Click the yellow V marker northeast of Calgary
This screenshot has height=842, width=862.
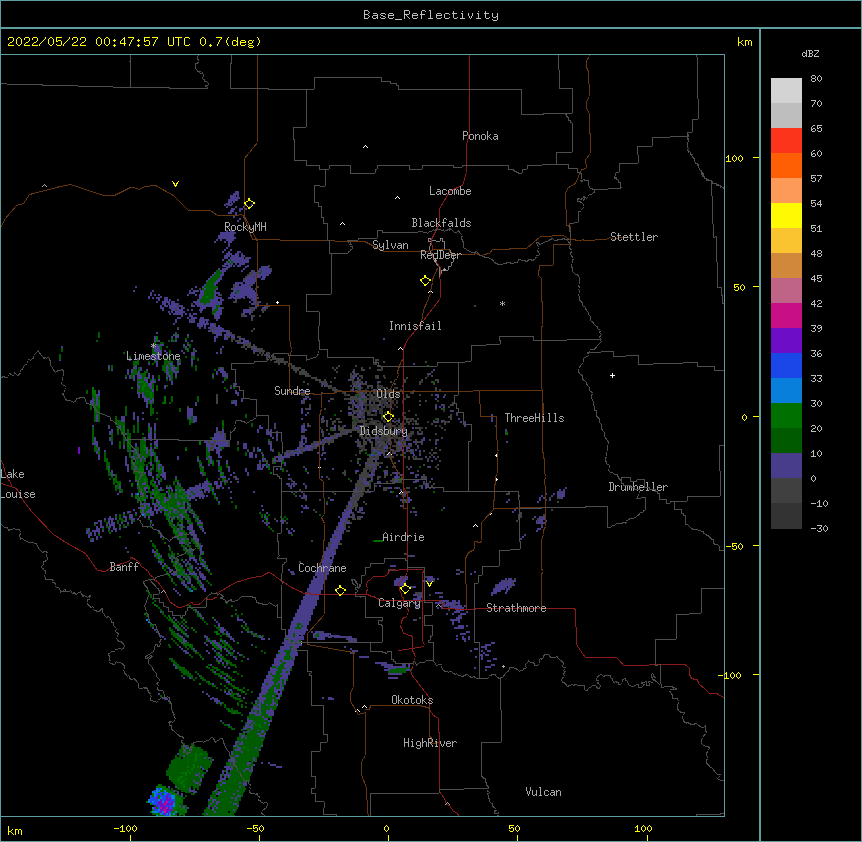click(x=429, y=584)
